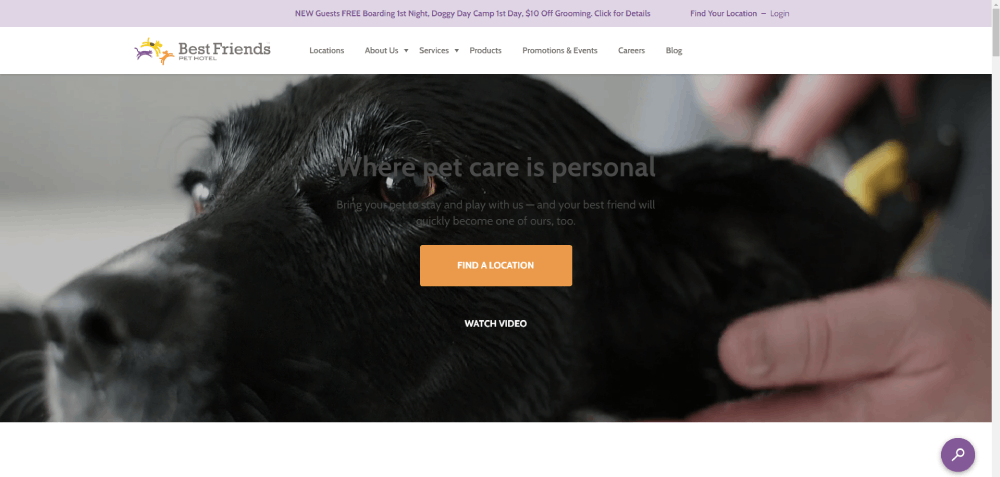Open the Products page
This screenshot has height=477, width=1000.
[x=485, y=50]
